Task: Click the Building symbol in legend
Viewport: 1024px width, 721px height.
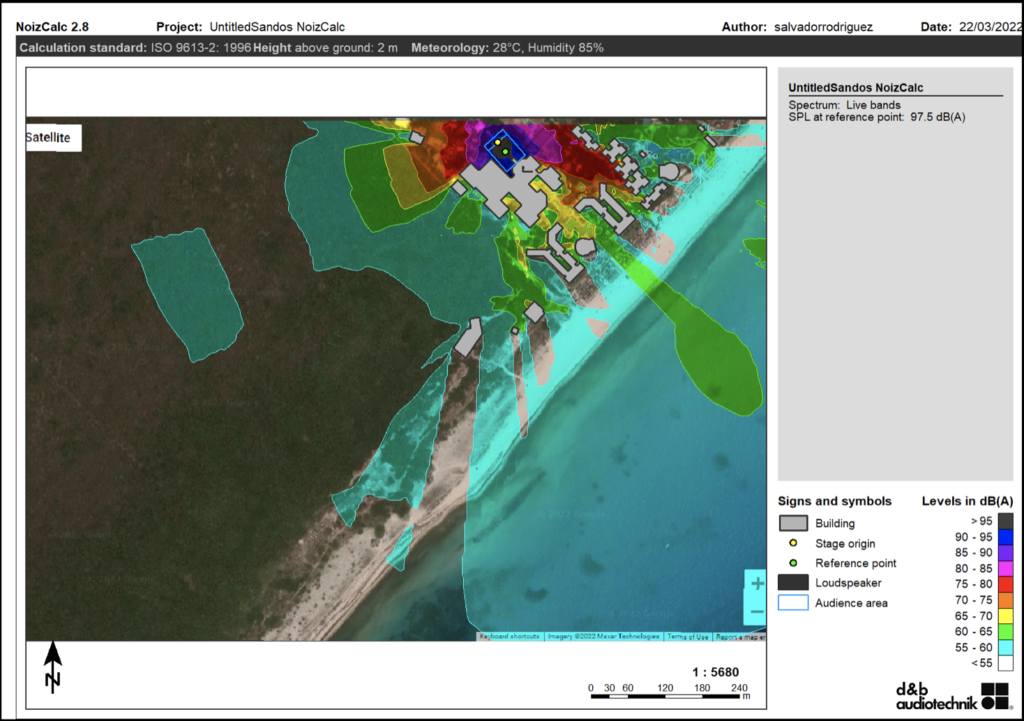Action: (793, 523)
